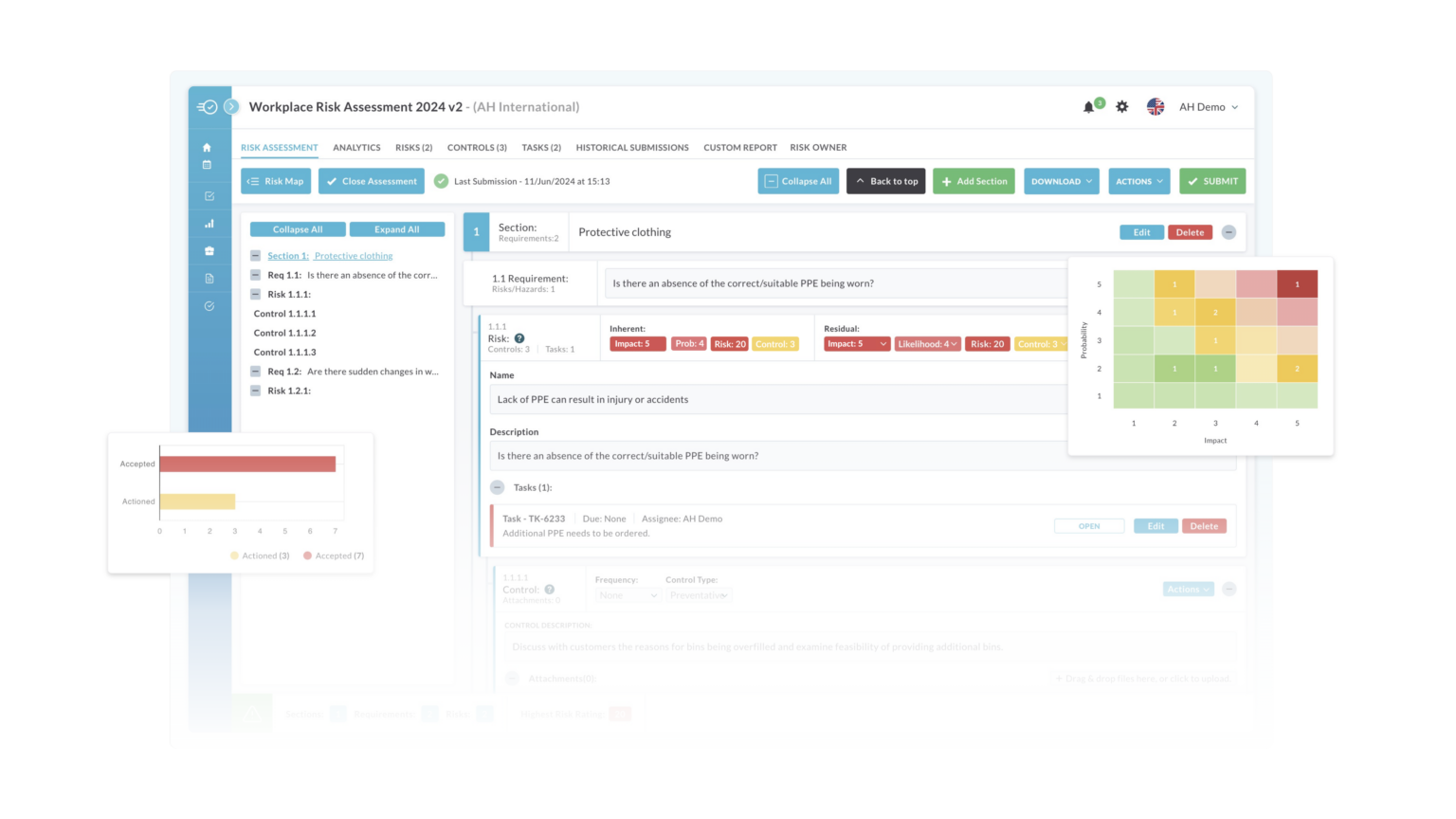Viewport: 1456px width, 819px height.
Task: Open the document icon in sidebar
Action: [209, 279]
